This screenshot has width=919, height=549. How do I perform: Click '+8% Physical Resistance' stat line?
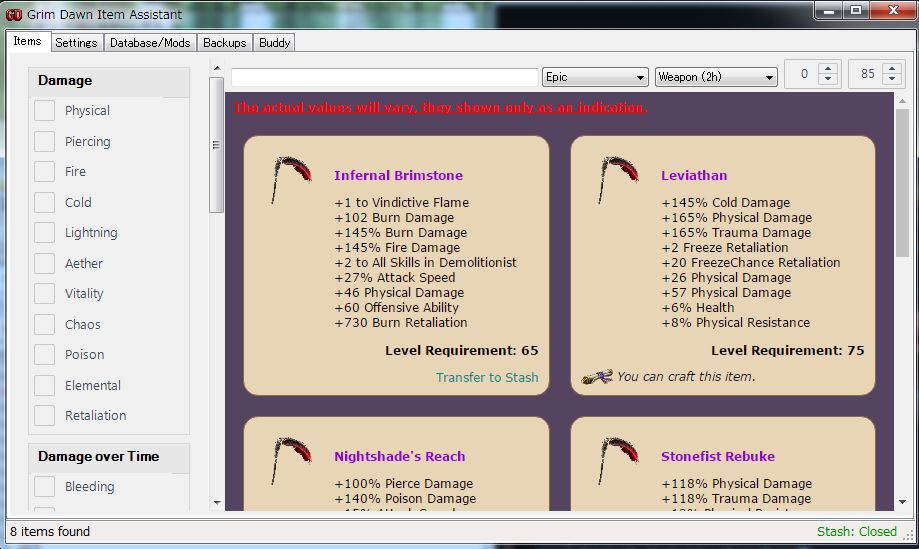pos(736,323)
